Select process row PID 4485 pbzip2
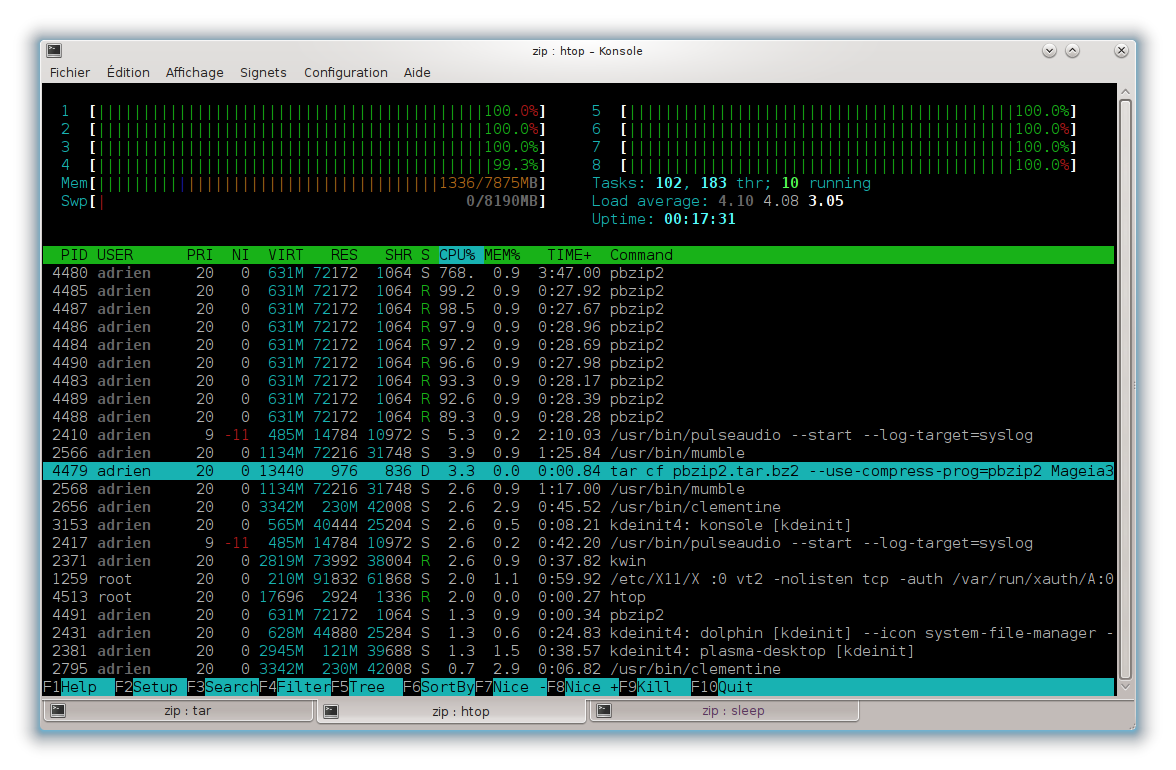Image resolution: width=1176 pixels, height=770 pixels. [578, 291]
